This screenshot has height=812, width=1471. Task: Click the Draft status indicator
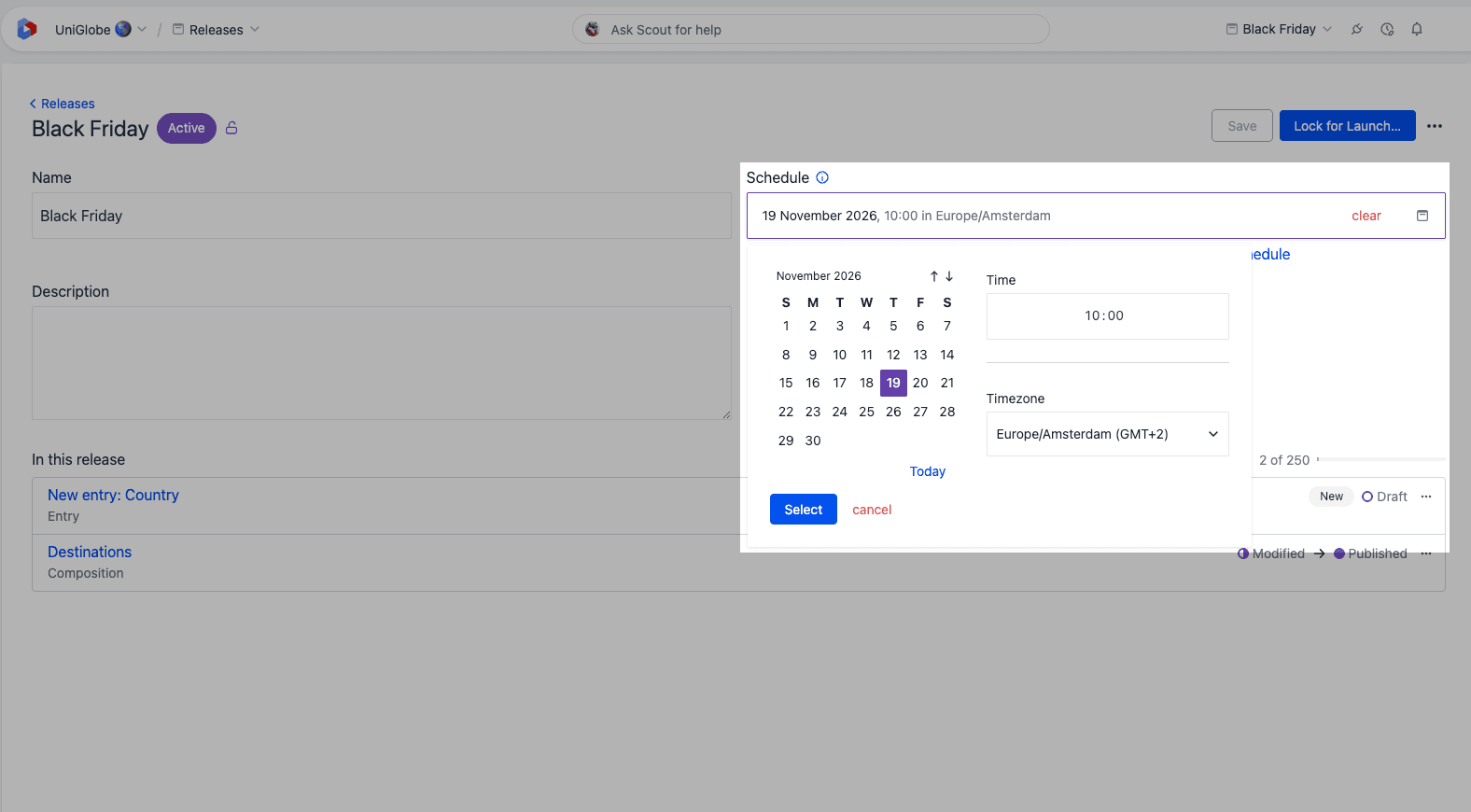click(x=1384, y=497)
